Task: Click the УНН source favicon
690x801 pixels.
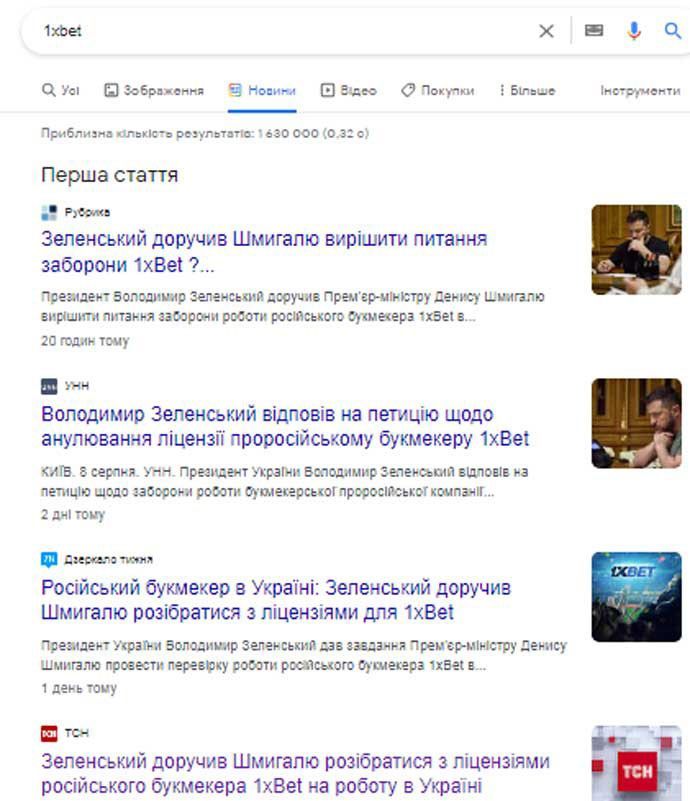Action: (x=49, y=386)
